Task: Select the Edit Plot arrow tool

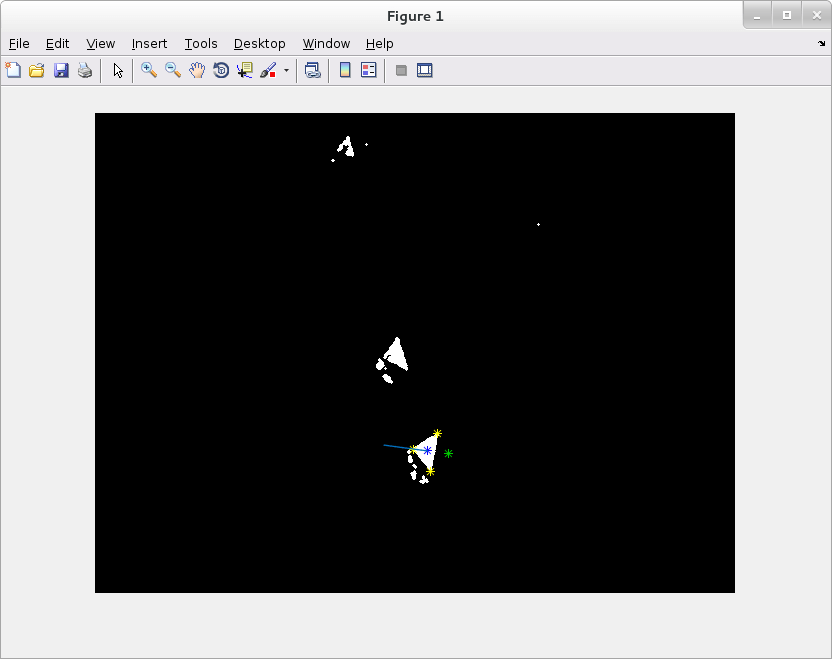Action: click(118, 70)
